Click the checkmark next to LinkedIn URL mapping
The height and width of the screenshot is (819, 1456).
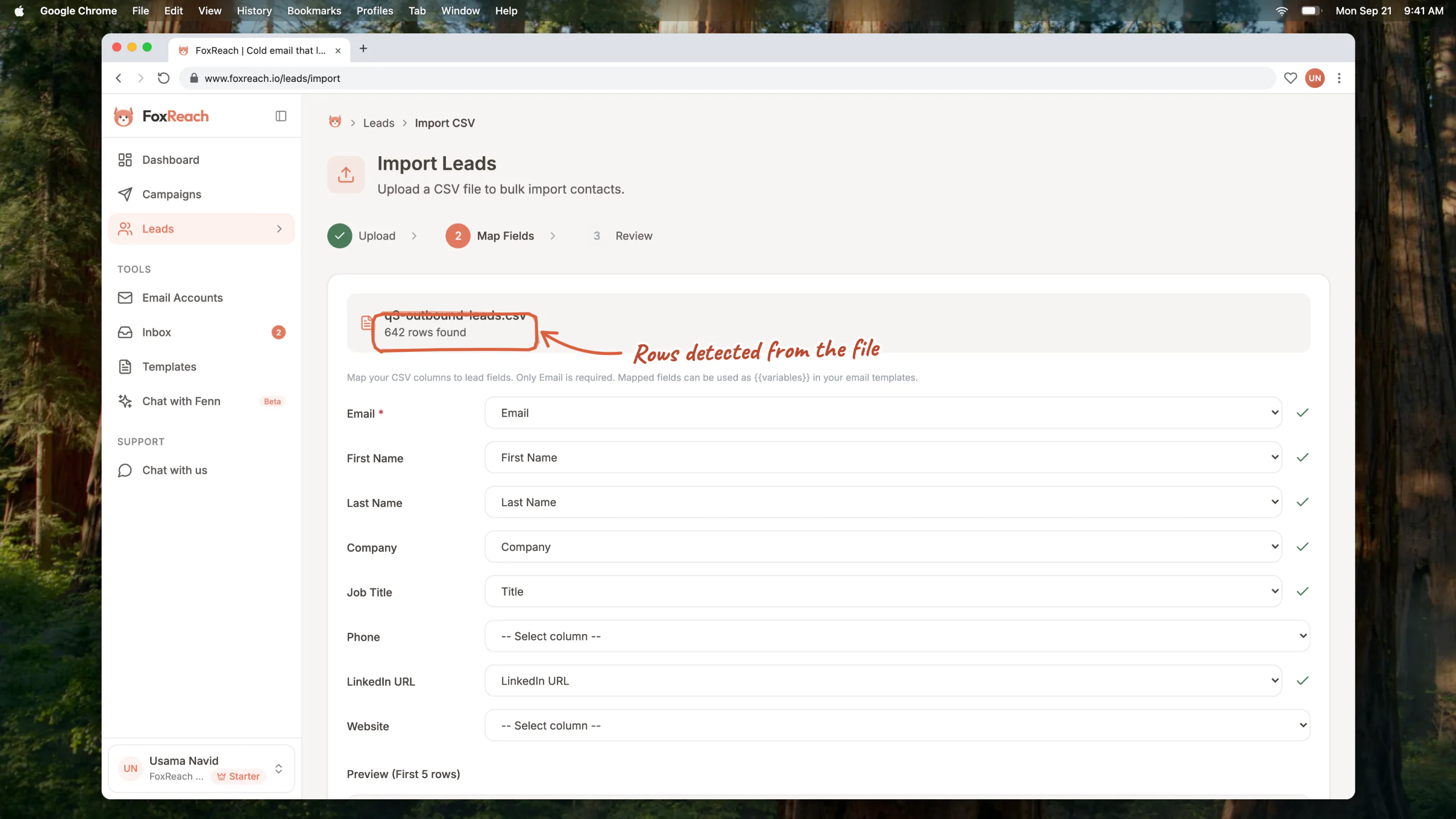[x=1302, y=680]
